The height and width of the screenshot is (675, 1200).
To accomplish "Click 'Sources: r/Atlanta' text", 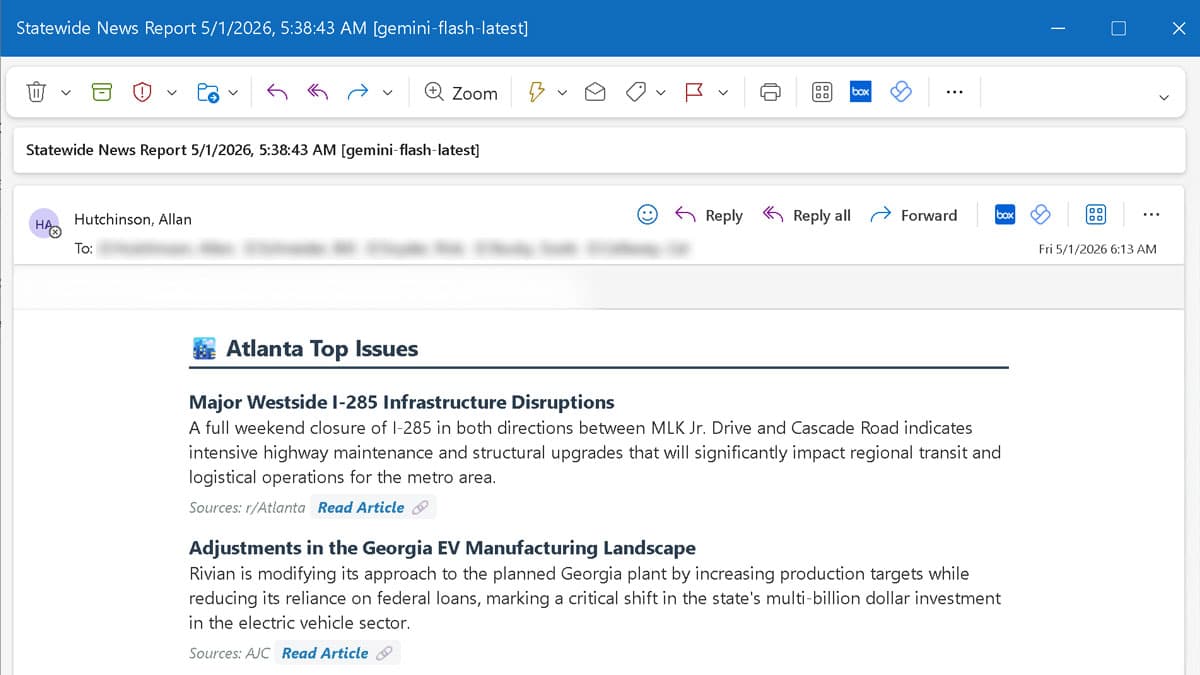I will 247,507.
